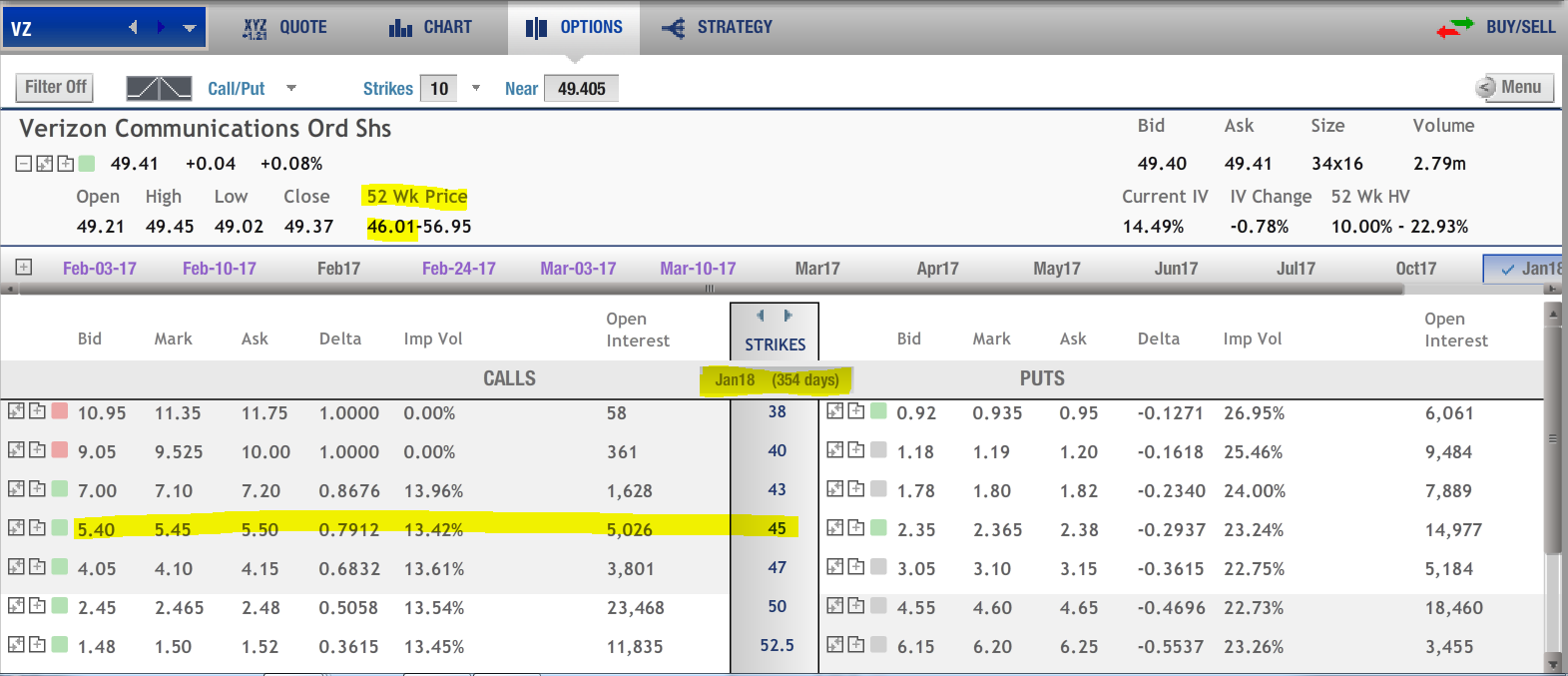The width and height of the screenshot is (1568, 676).
Task: Open the Menu button
Action: [x=1513, y=87]
